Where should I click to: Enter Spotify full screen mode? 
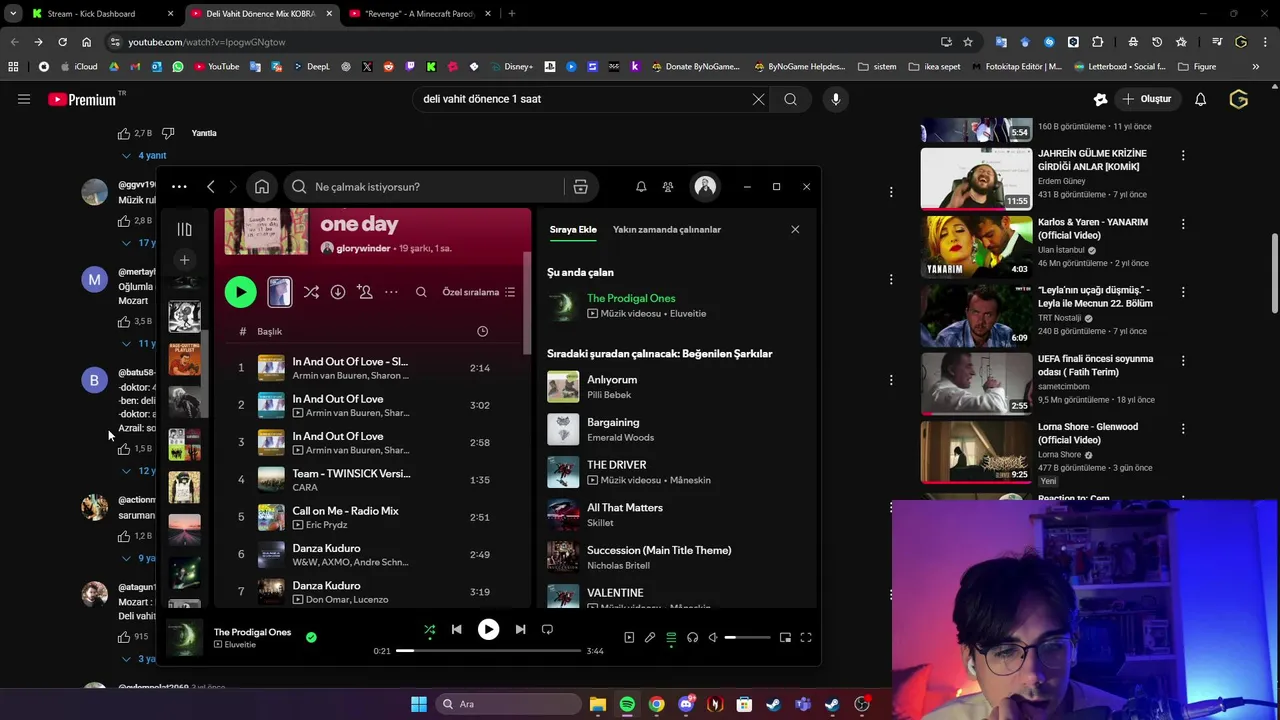(806, 637)
